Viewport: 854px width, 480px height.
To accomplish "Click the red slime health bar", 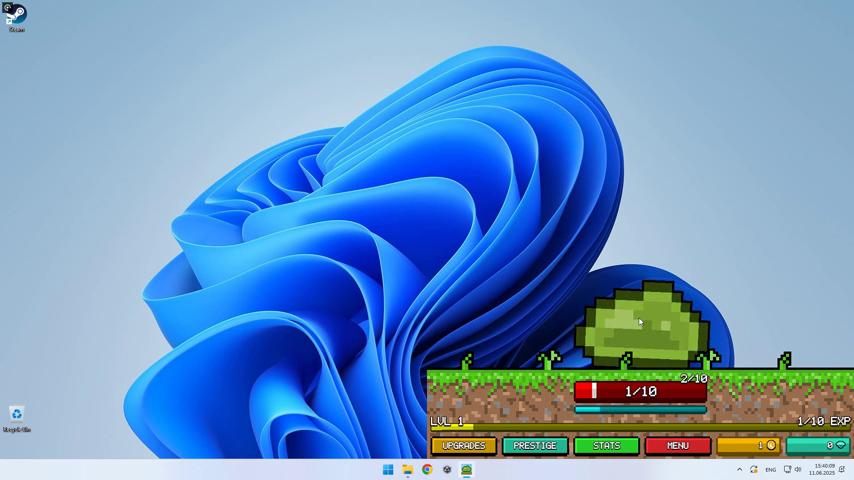I will tap(640, 391).
